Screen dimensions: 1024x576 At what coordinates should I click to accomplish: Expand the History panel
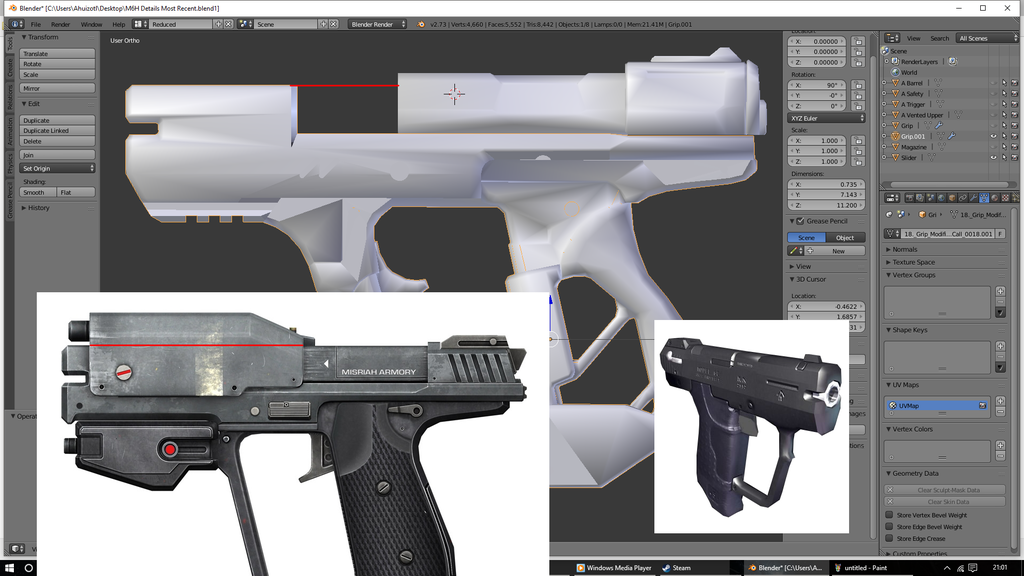pyautogui.click(x=36, y=208)
